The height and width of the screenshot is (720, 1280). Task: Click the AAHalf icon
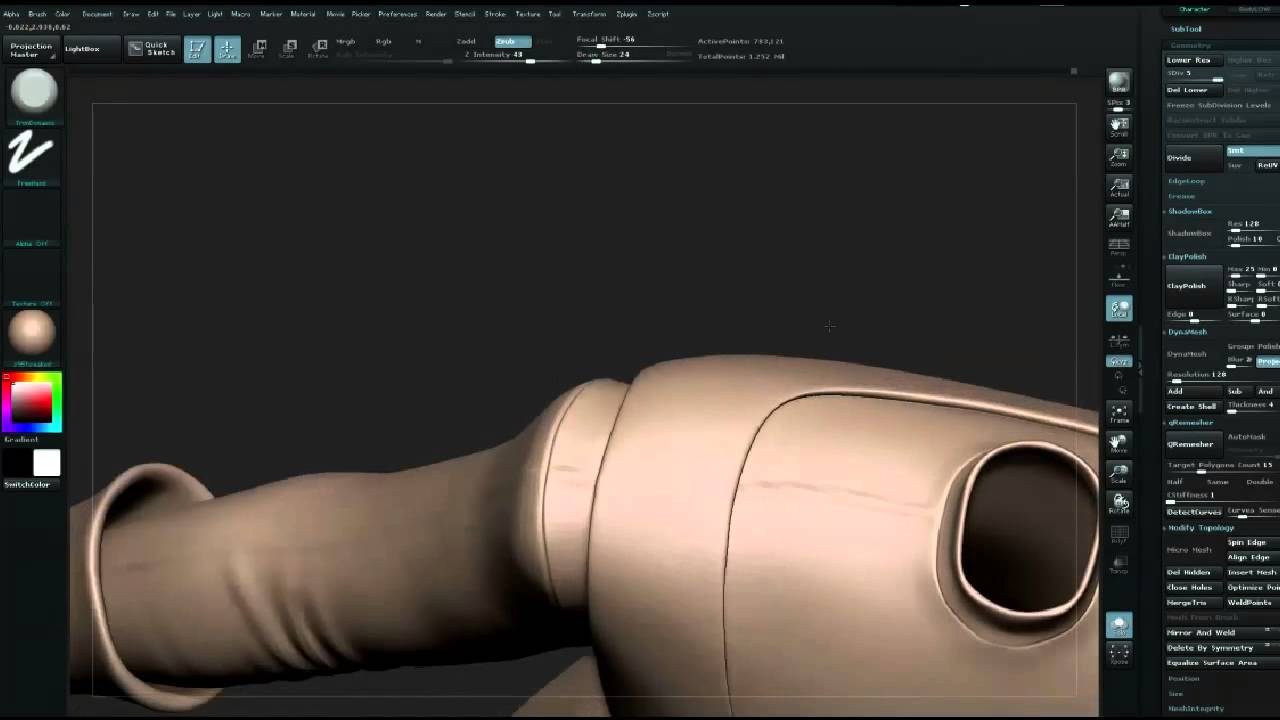(1119, 216)
